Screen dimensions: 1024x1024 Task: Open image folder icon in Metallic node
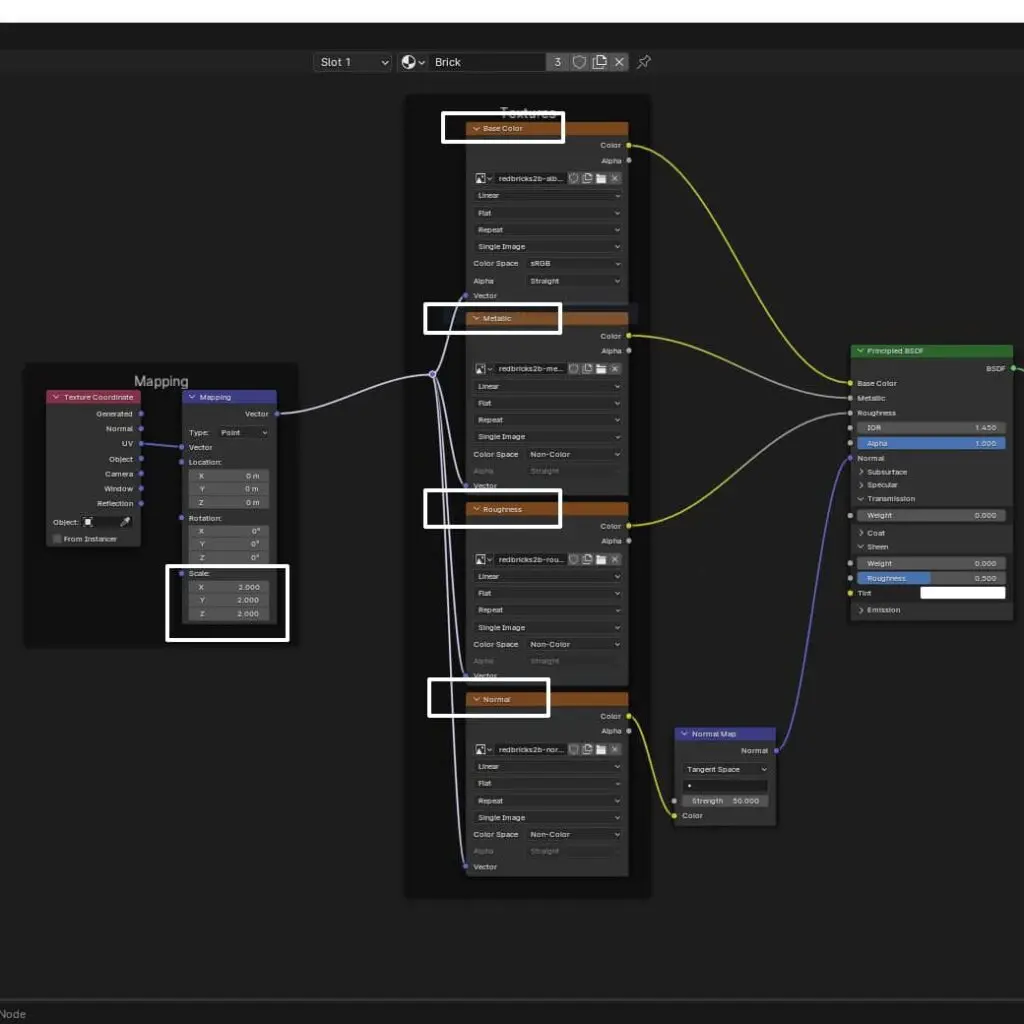click(601, 369)
